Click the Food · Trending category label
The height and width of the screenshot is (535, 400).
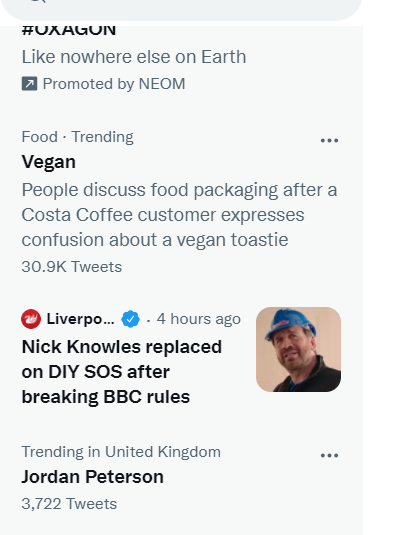pos(77,137)
